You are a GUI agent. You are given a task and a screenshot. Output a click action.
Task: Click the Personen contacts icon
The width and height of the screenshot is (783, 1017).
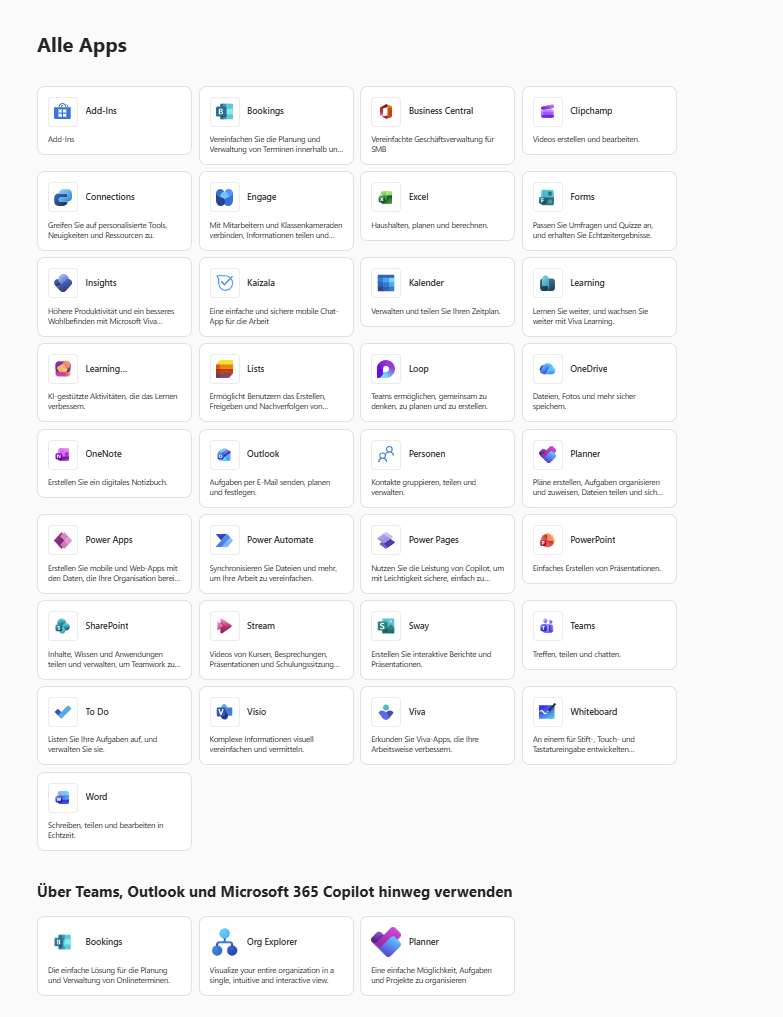(386, 455)
